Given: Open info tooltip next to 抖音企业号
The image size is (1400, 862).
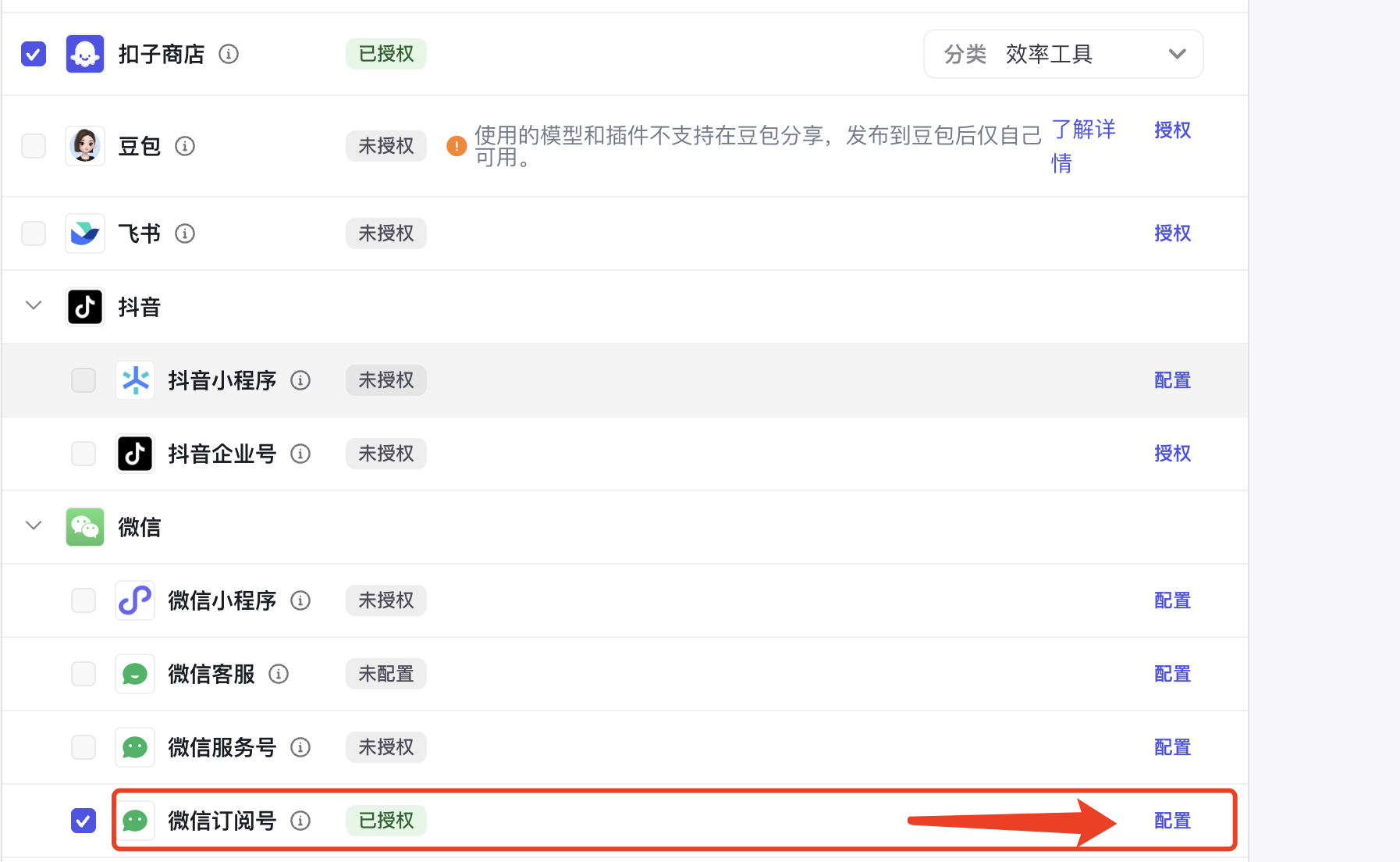Looking at the screenshot, I should point(300,454).
